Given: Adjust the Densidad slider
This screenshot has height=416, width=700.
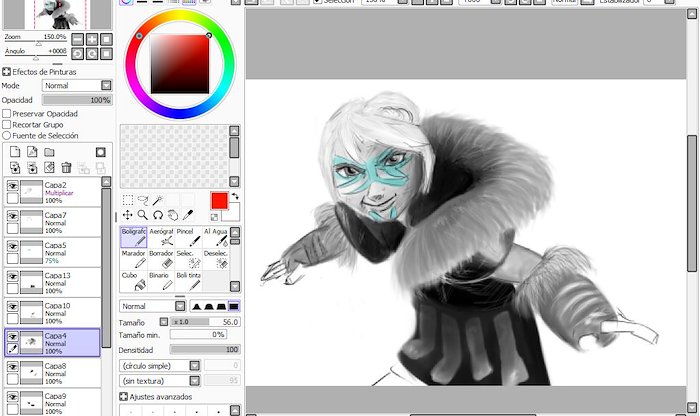Looking at the screenshot, I should coord(205,349).
